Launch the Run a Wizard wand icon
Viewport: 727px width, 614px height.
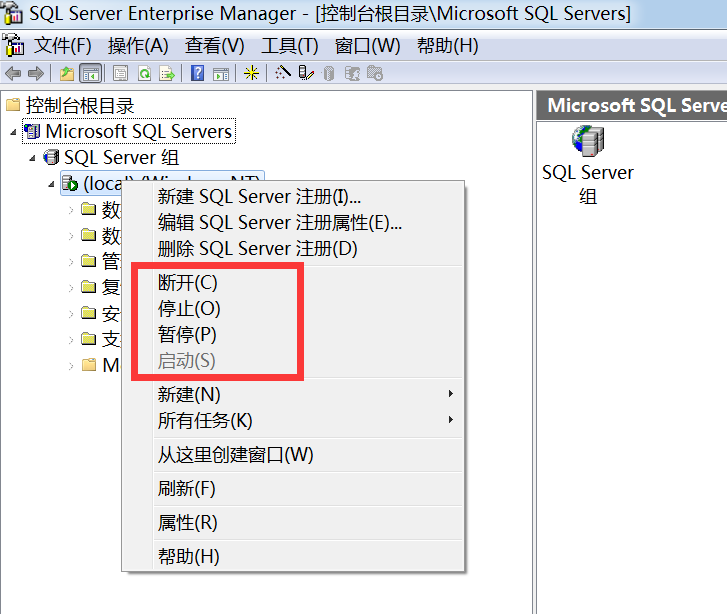click(282, 73)
